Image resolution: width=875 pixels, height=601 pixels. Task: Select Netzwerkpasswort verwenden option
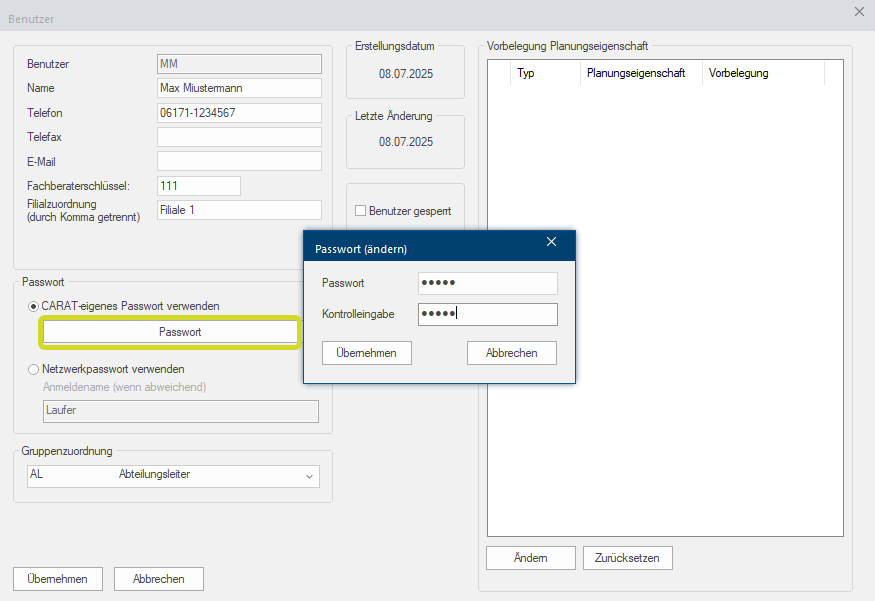[x=35, y=369]
